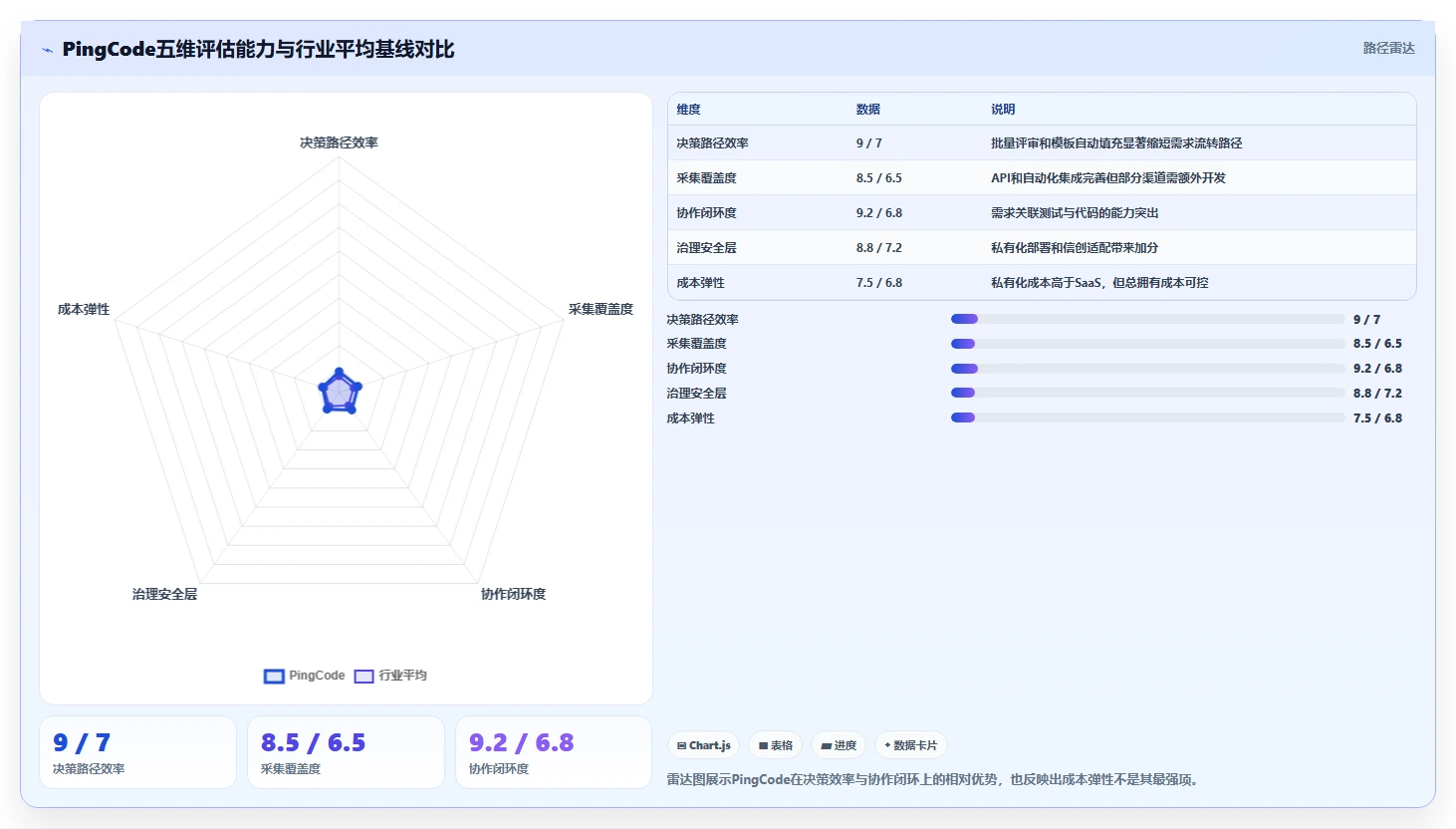Viewport: 1456px width, 829px height.
Task: Click the 9.2 / 6.8 value beside the progress bar
Action: pyautogui.click(x=1377, y=369)
